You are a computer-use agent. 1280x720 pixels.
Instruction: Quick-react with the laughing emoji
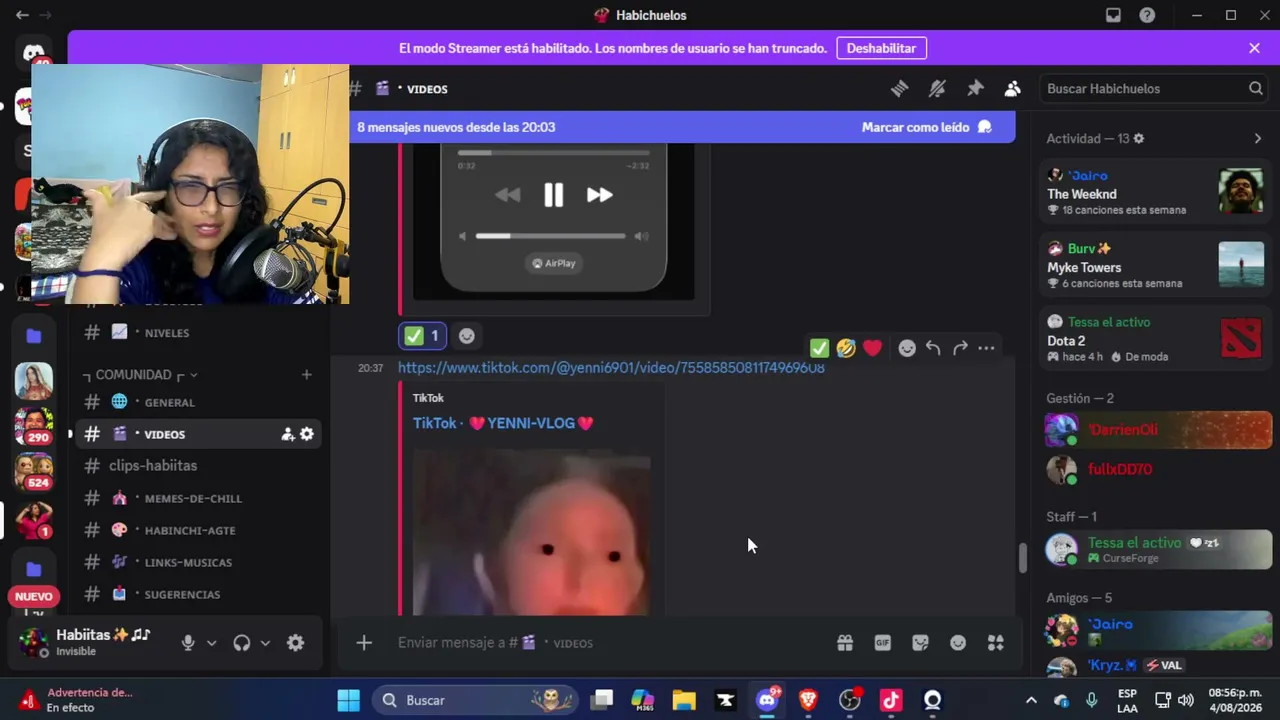[846, 348]
